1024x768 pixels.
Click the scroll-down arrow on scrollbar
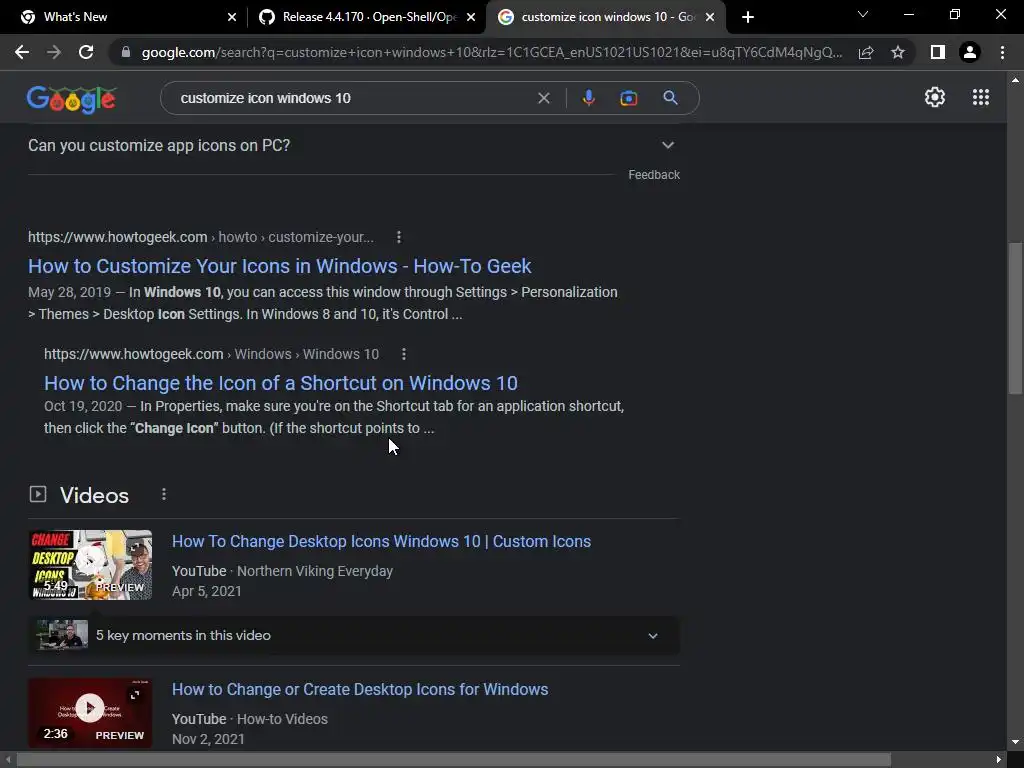click(x=1015, y=742)
